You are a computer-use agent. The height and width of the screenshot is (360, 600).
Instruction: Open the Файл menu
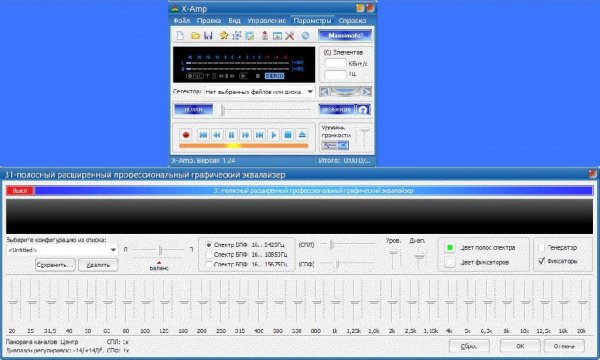point(182,21)
